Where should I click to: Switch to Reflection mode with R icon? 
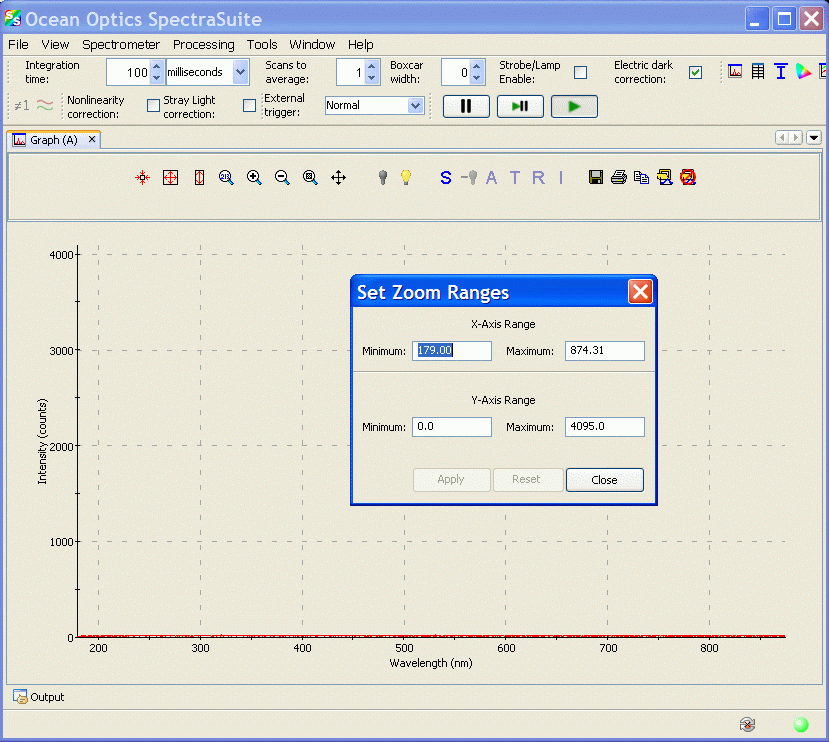pyautogui.click(x=538, y=178)
